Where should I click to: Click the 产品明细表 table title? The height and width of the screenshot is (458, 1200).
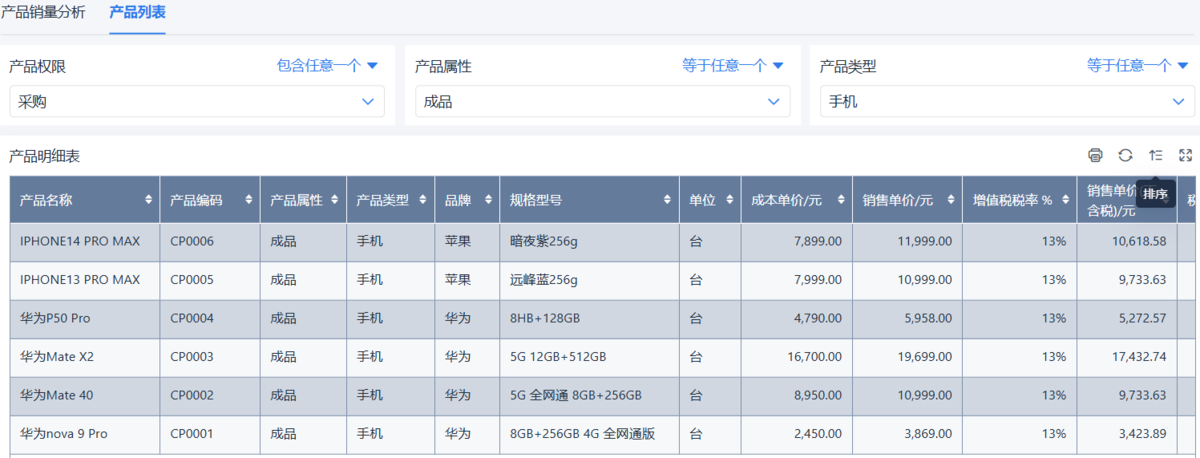pyautogui.click(x=44, y=156)
